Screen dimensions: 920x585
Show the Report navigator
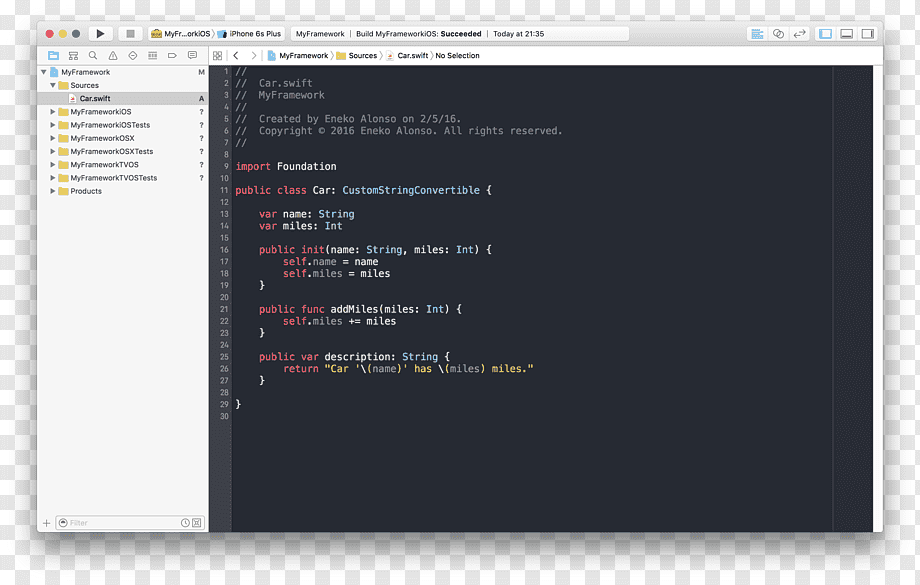[x=192, y=56]
